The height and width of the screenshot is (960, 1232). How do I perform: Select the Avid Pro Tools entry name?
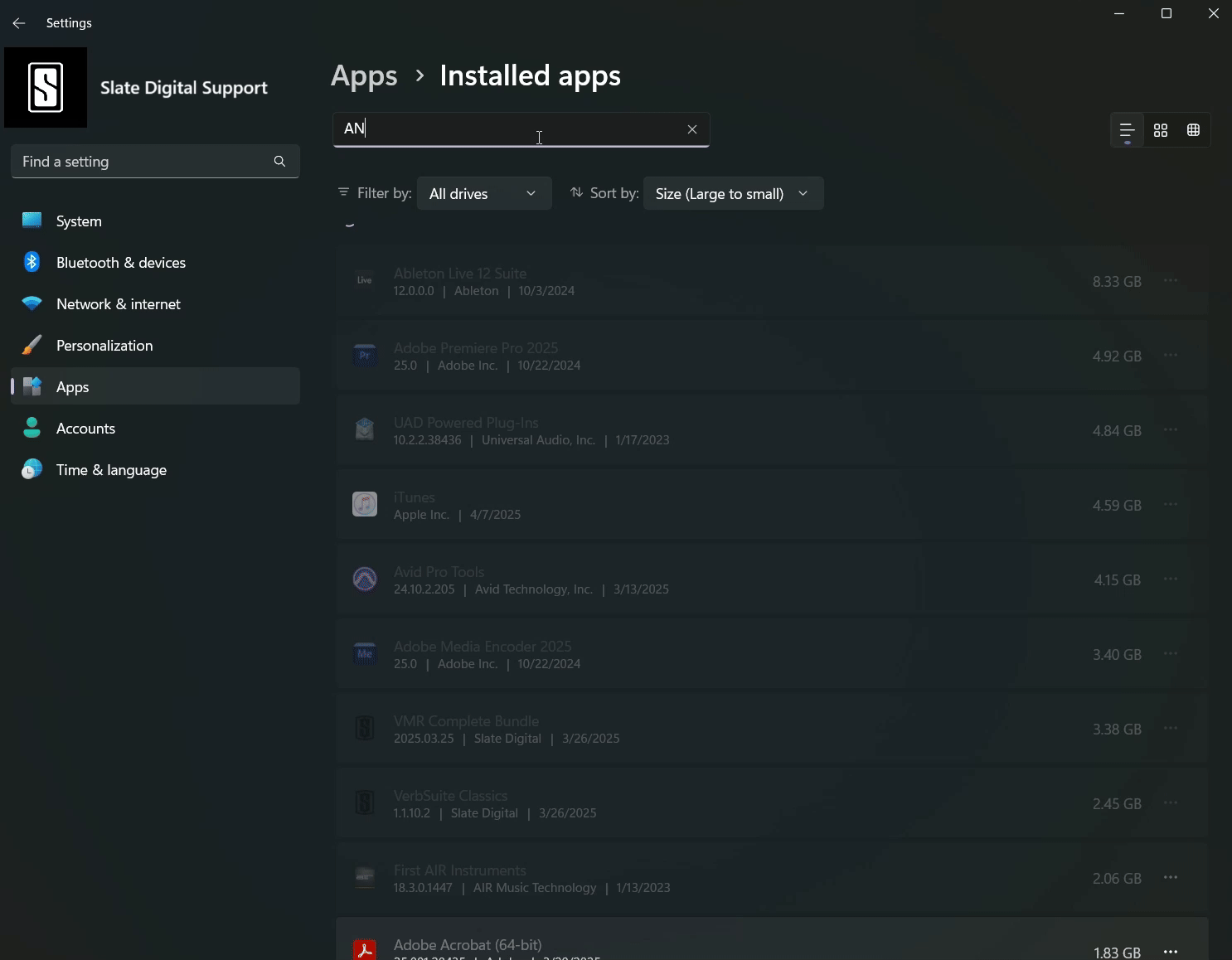pos(439,571)
